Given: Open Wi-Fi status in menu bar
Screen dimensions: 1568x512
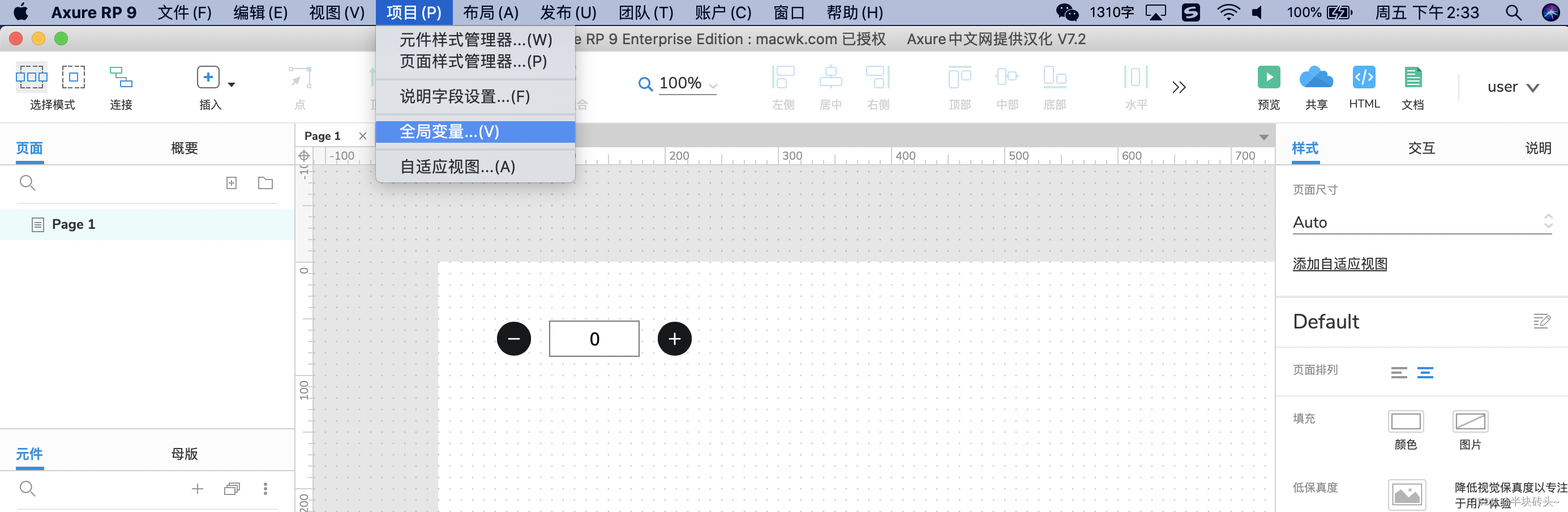Looking at the screenshot, I should click(x=1228, y=12).
